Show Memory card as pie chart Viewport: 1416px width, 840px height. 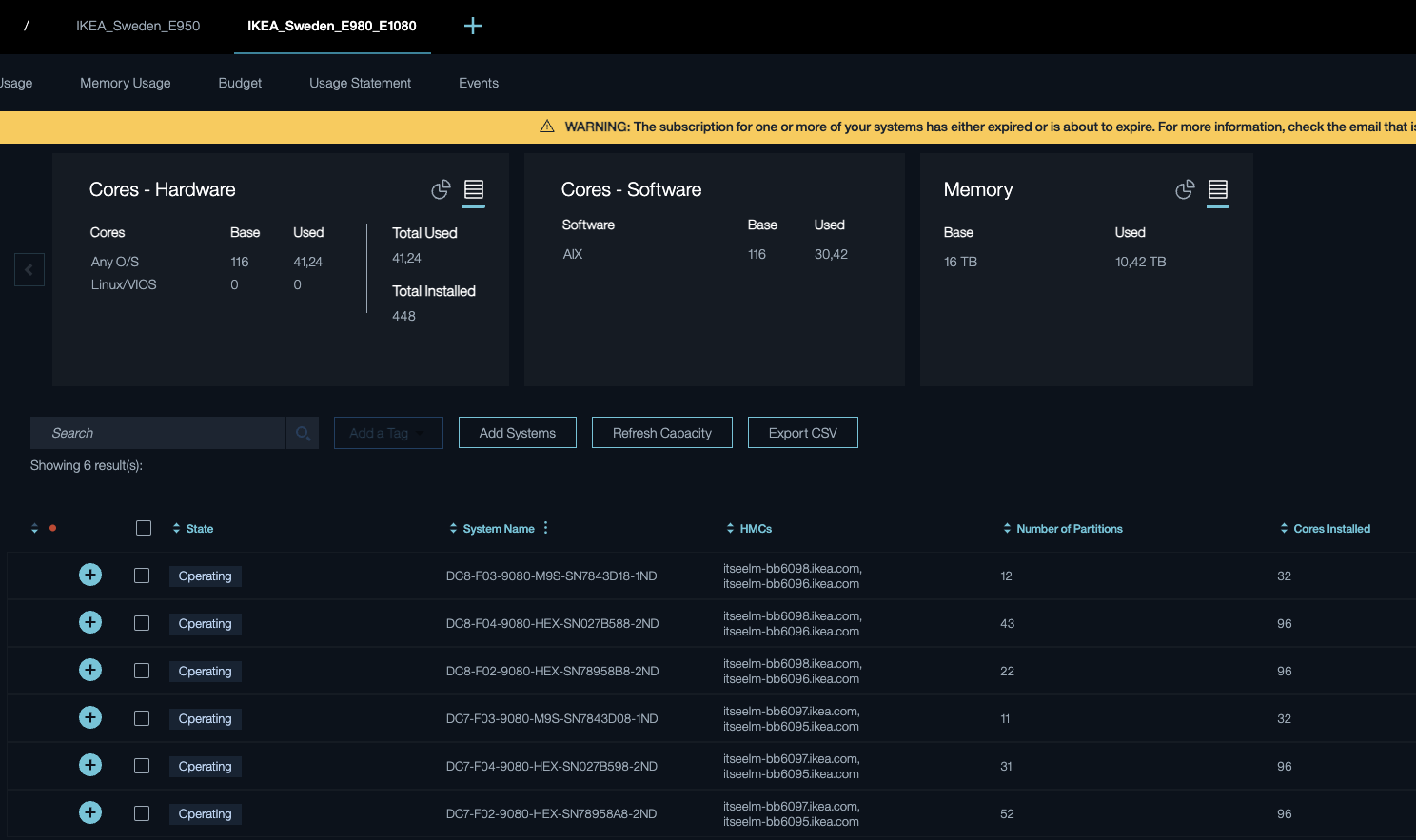click(1184, 190)
